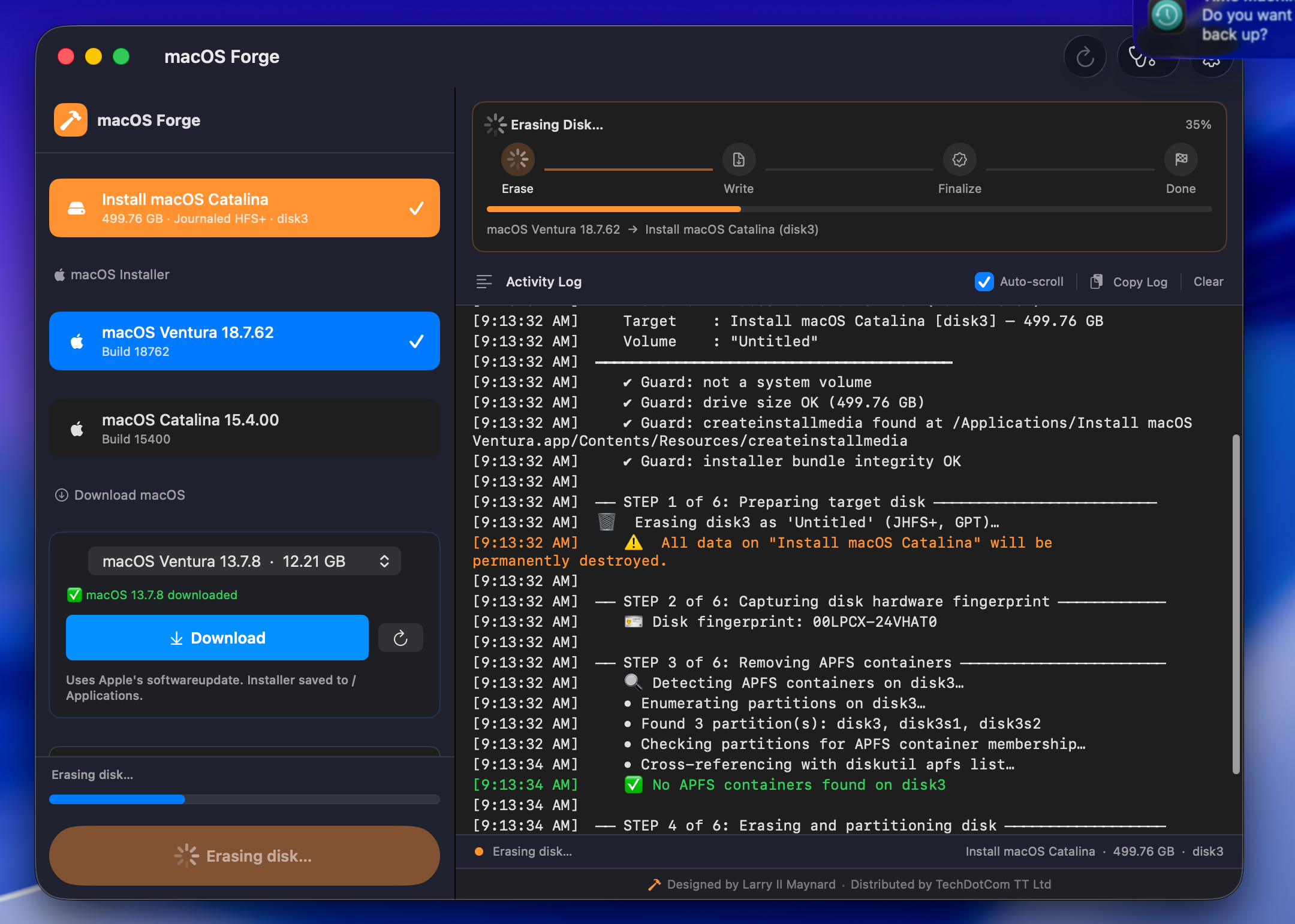Click the Guard: drive size OK log line
1295x924 pixels.
[x=698, y=403]
